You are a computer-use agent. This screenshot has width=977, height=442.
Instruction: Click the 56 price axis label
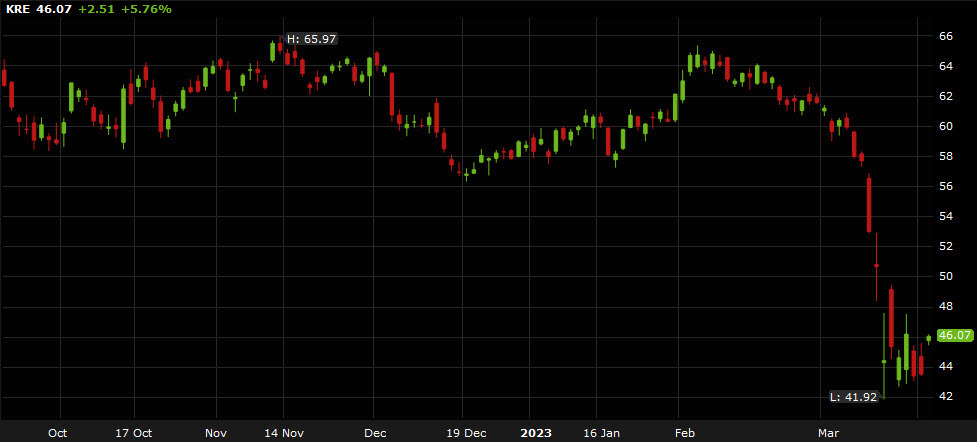pos(944,186)
